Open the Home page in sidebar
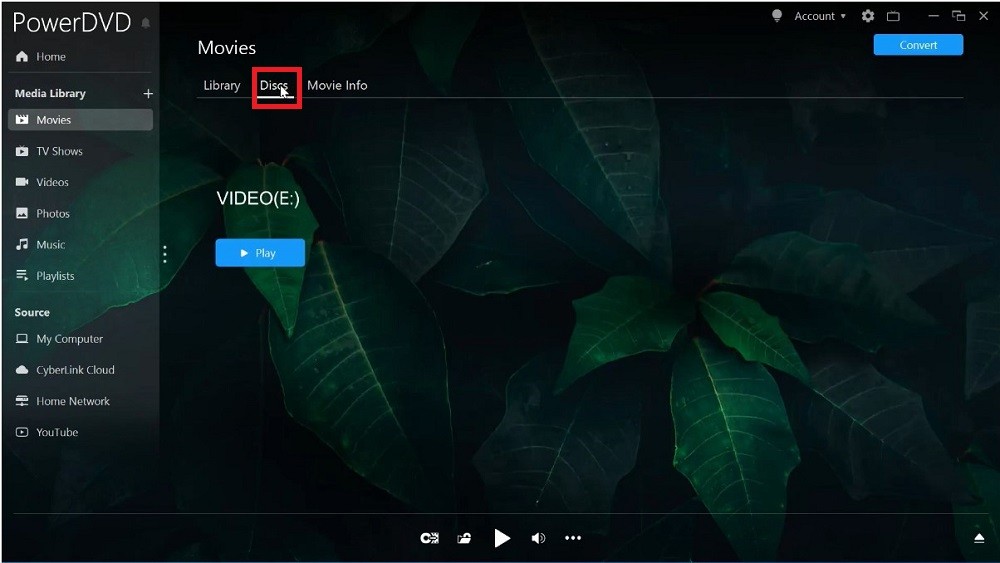 41,57
